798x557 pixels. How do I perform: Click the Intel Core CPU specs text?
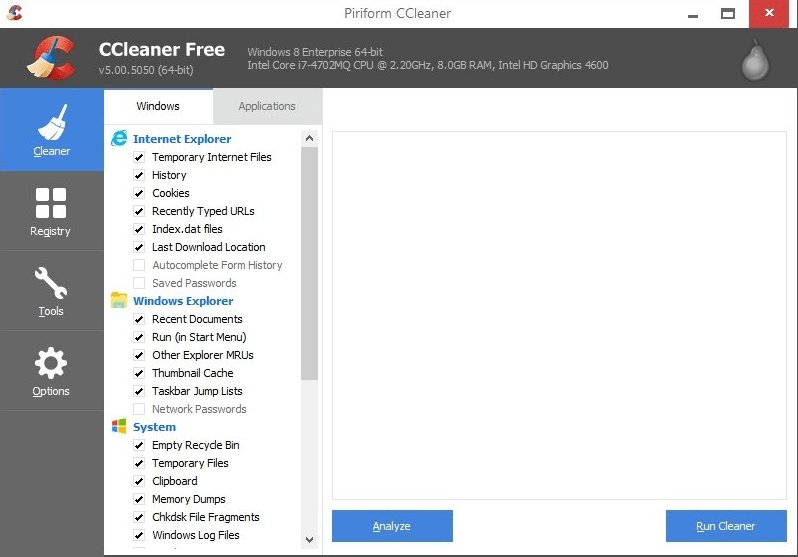[428, 65]
